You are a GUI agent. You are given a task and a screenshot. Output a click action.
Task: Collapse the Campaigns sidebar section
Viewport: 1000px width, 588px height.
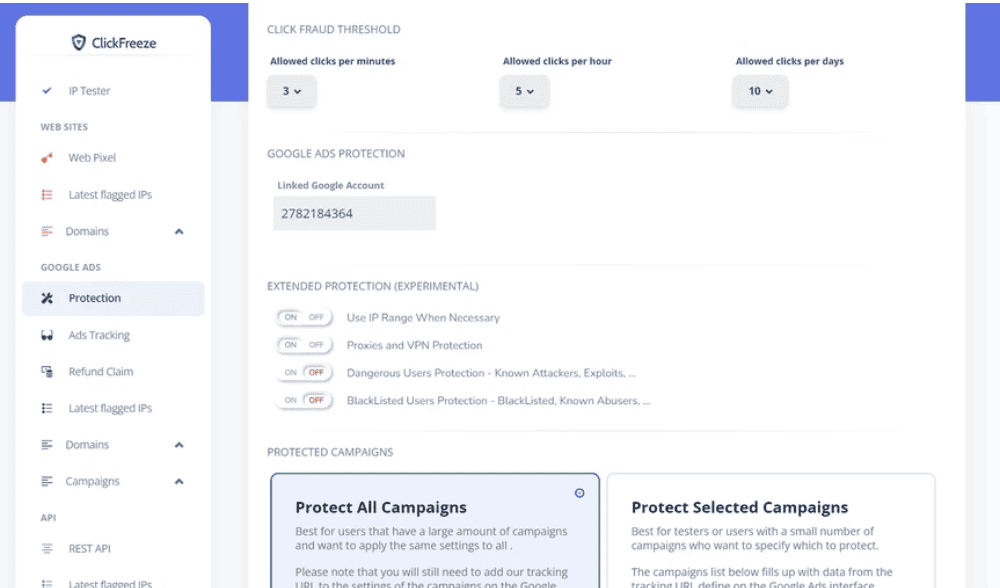point(179,481)
